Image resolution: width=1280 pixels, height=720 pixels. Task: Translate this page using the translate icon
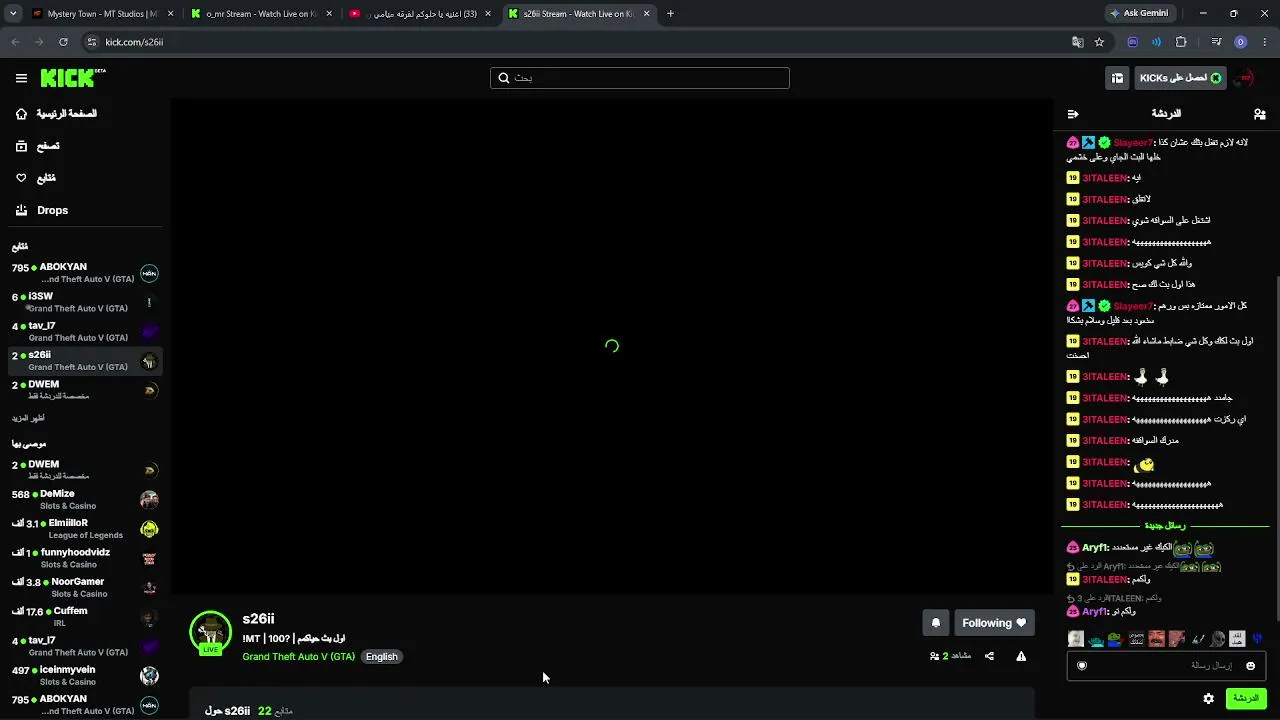(1077, 42)
